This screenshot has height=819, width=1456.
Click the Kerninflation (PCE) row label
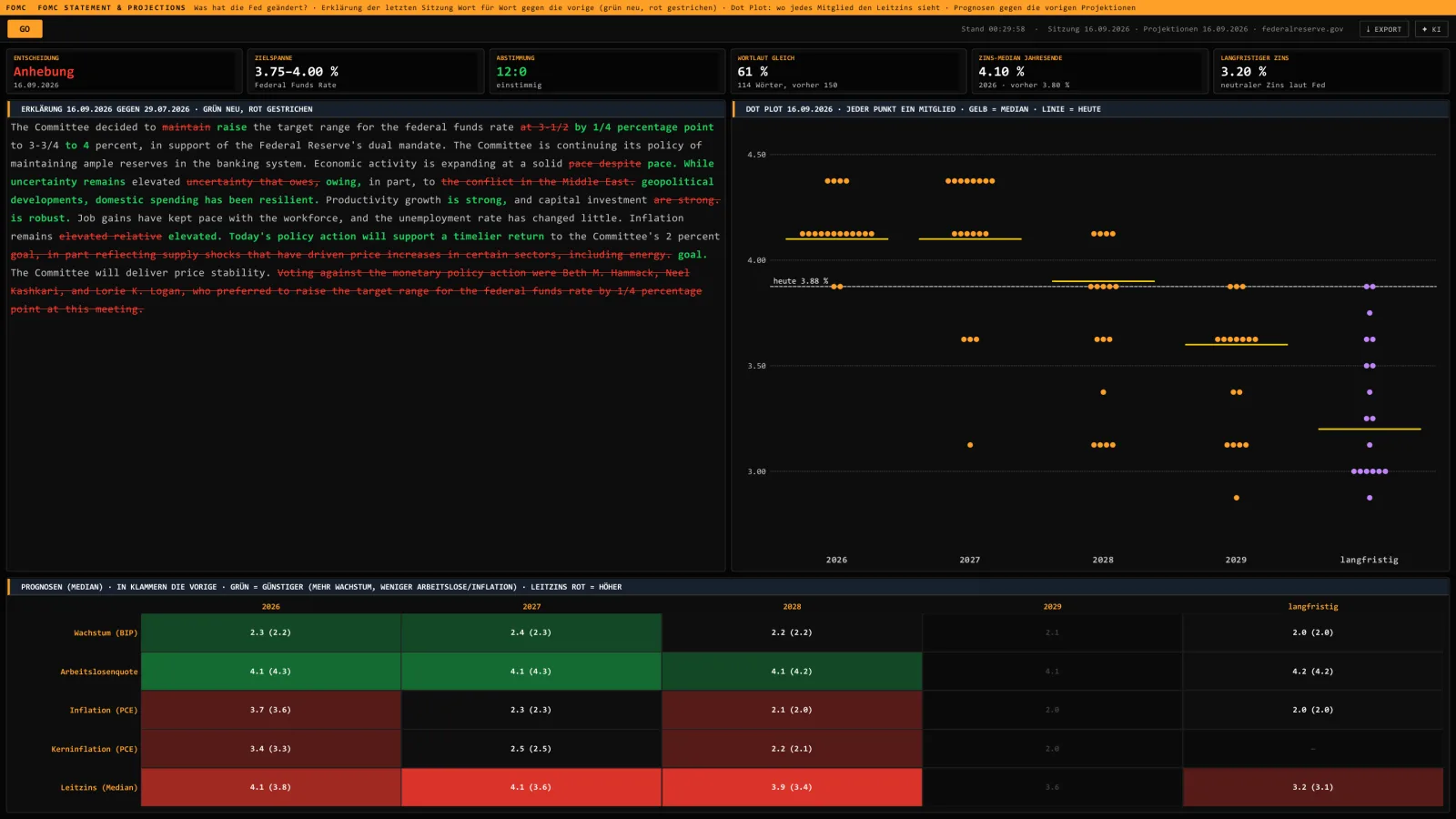pos(95,749)
